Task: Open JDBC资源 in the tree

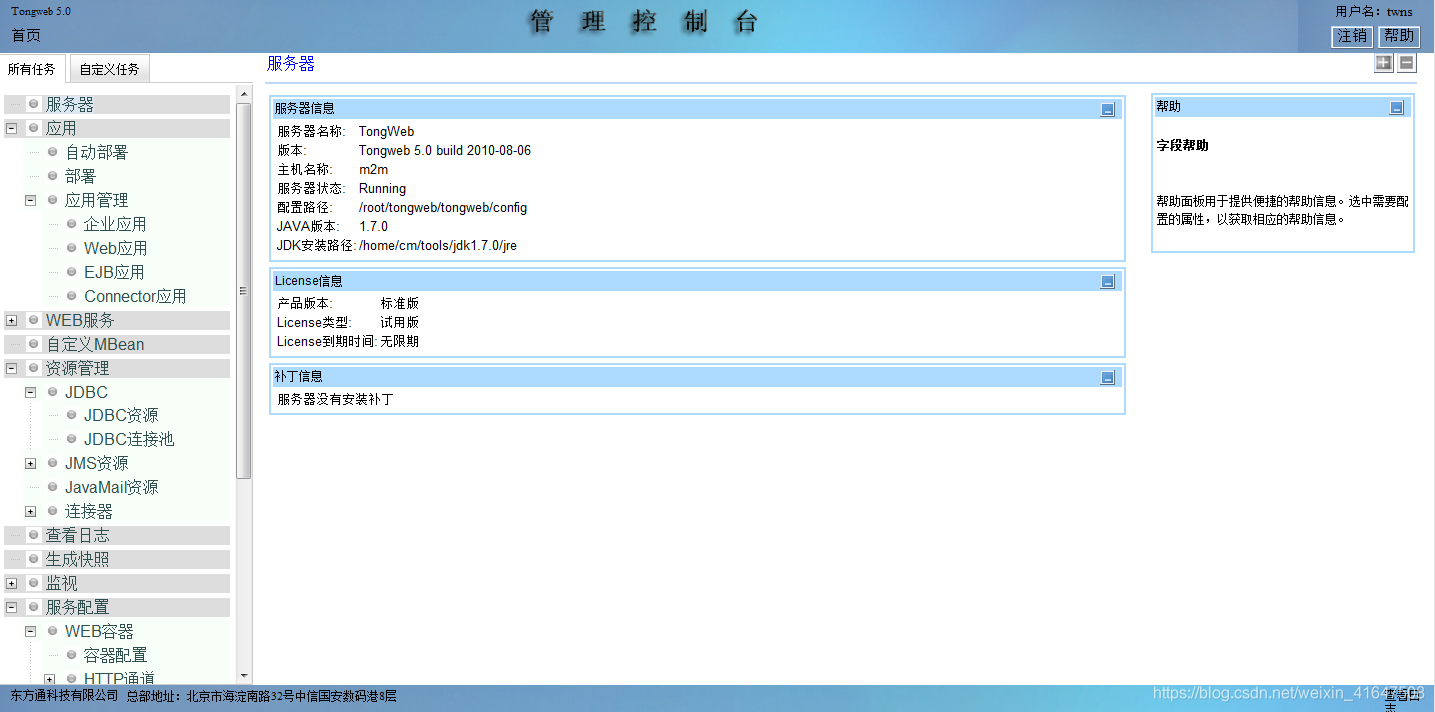Action: (x=121, y=415)
